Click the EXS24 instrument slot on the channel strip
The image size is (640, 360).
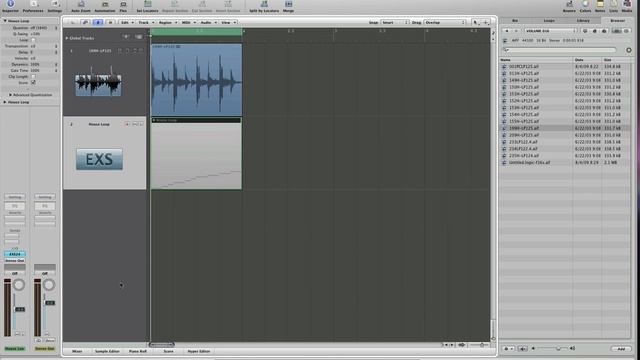coord(15,254)
